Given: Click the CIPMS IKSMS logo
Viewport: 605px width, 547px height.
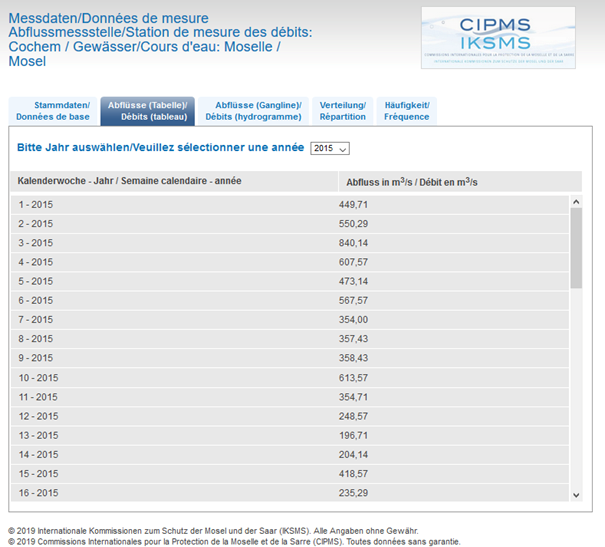Looking at the screenshot, I should point(498,38).
